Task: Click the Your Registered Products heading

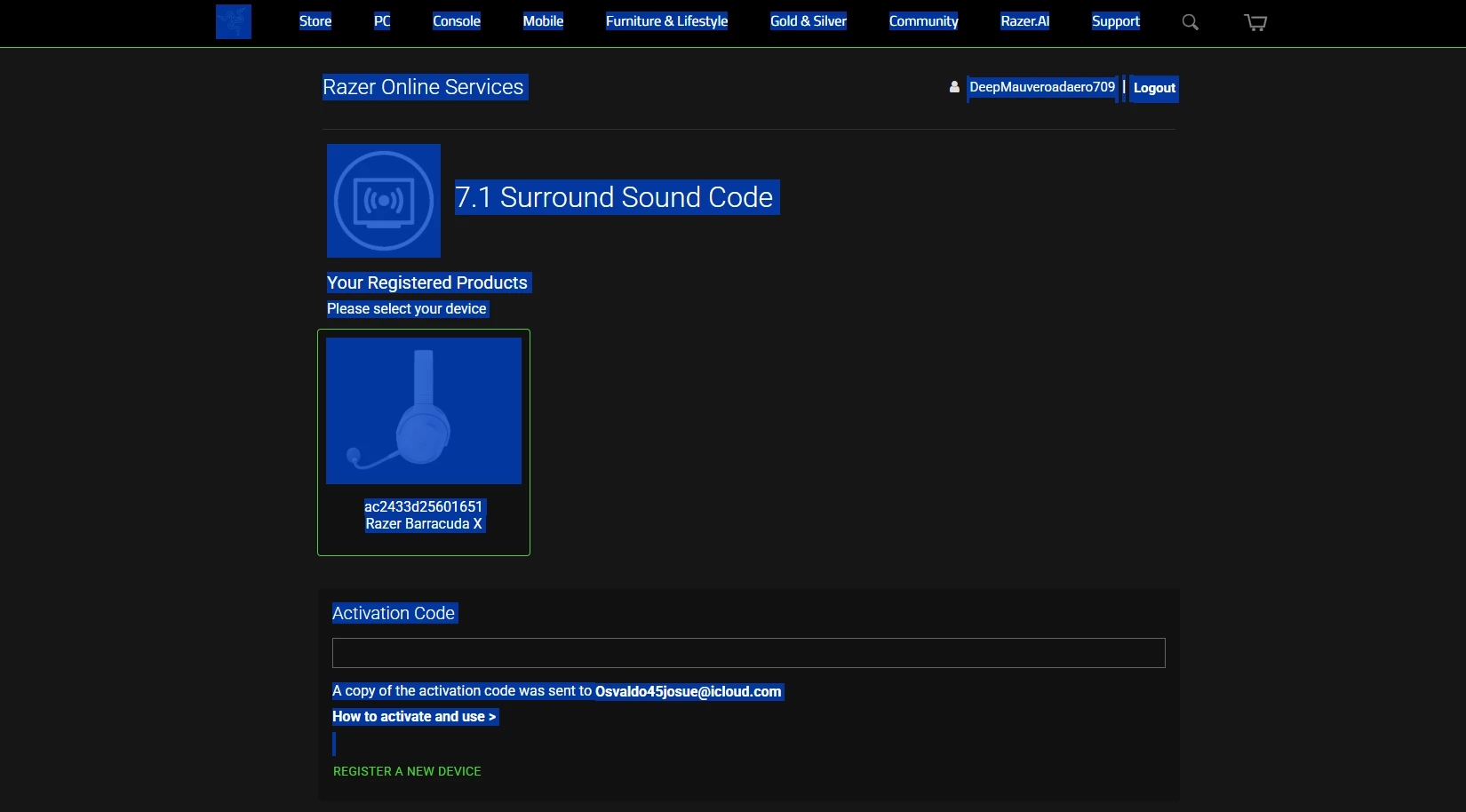Action: click(427, 283)
